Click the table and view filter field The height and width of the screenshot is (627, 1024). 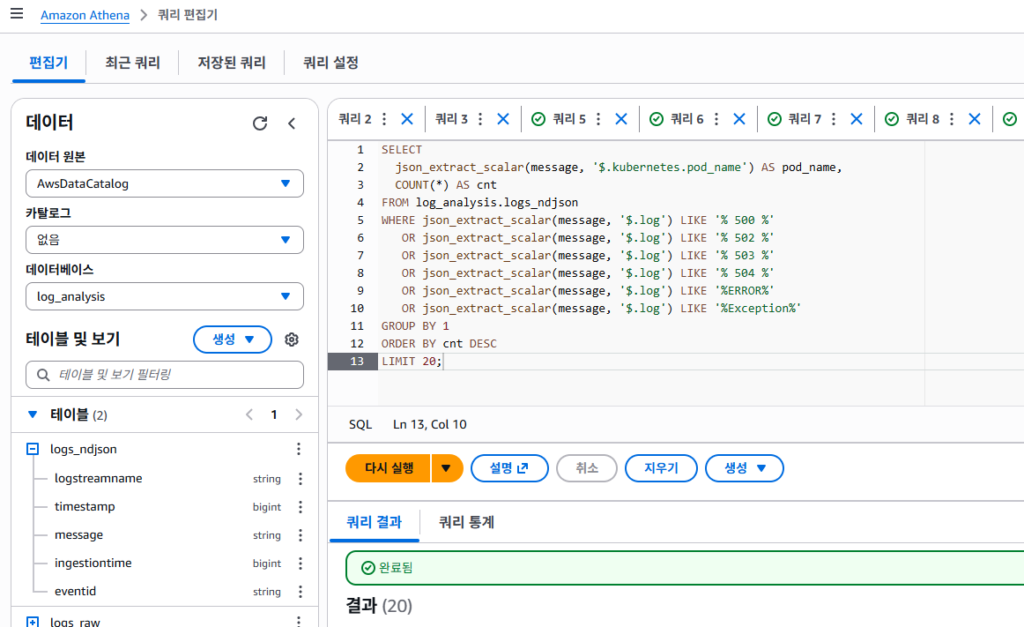165,375
